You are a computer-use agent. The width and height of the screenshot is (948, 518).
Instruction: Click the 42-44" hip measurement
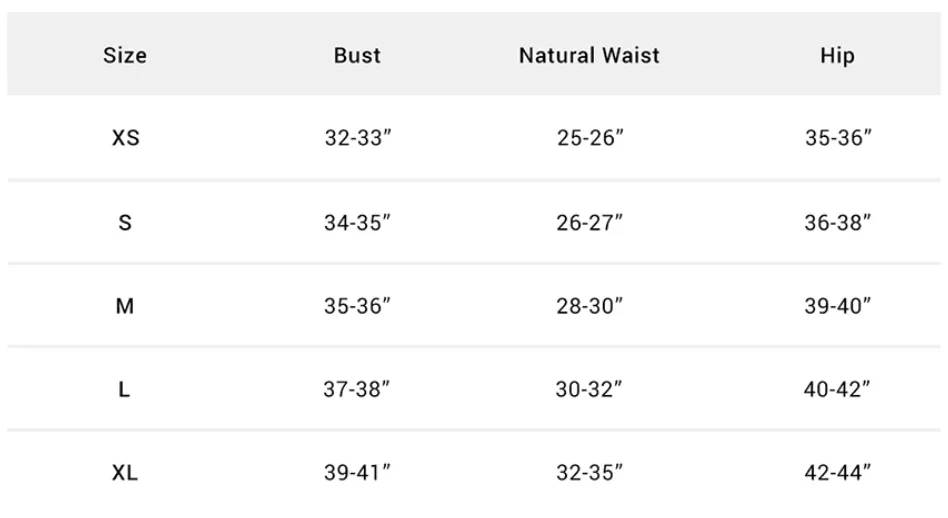pyautogui.click(x=837, y=472)
